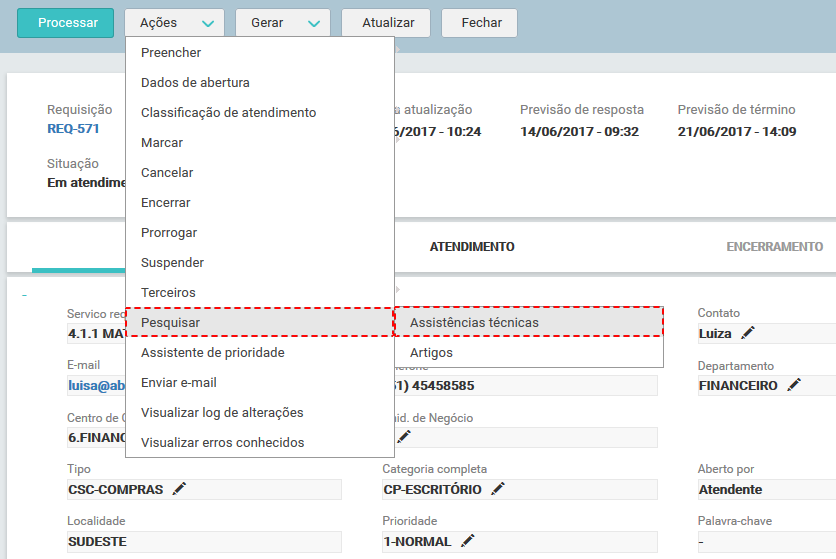Viewport: 836px width, 559px height.
Task: Choose Visualizar log de alterações
Action: pos(260,412)
